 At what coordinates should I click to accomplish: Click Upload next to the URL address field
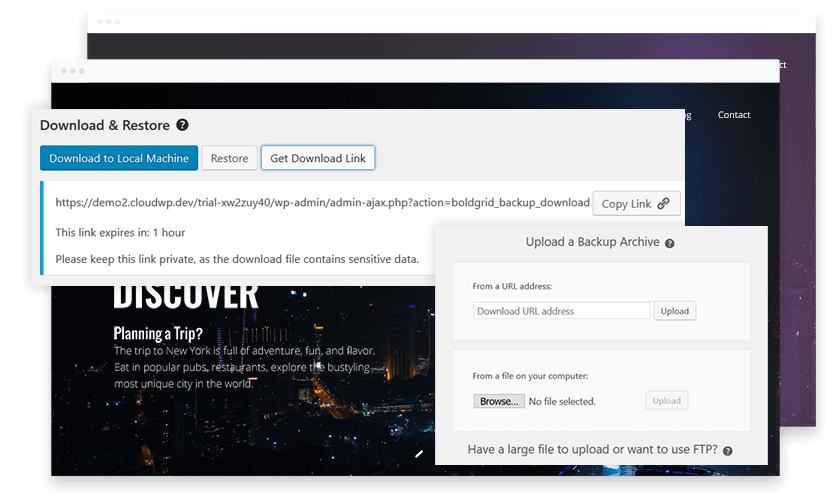pyautogui.click(x=675, y=311)
